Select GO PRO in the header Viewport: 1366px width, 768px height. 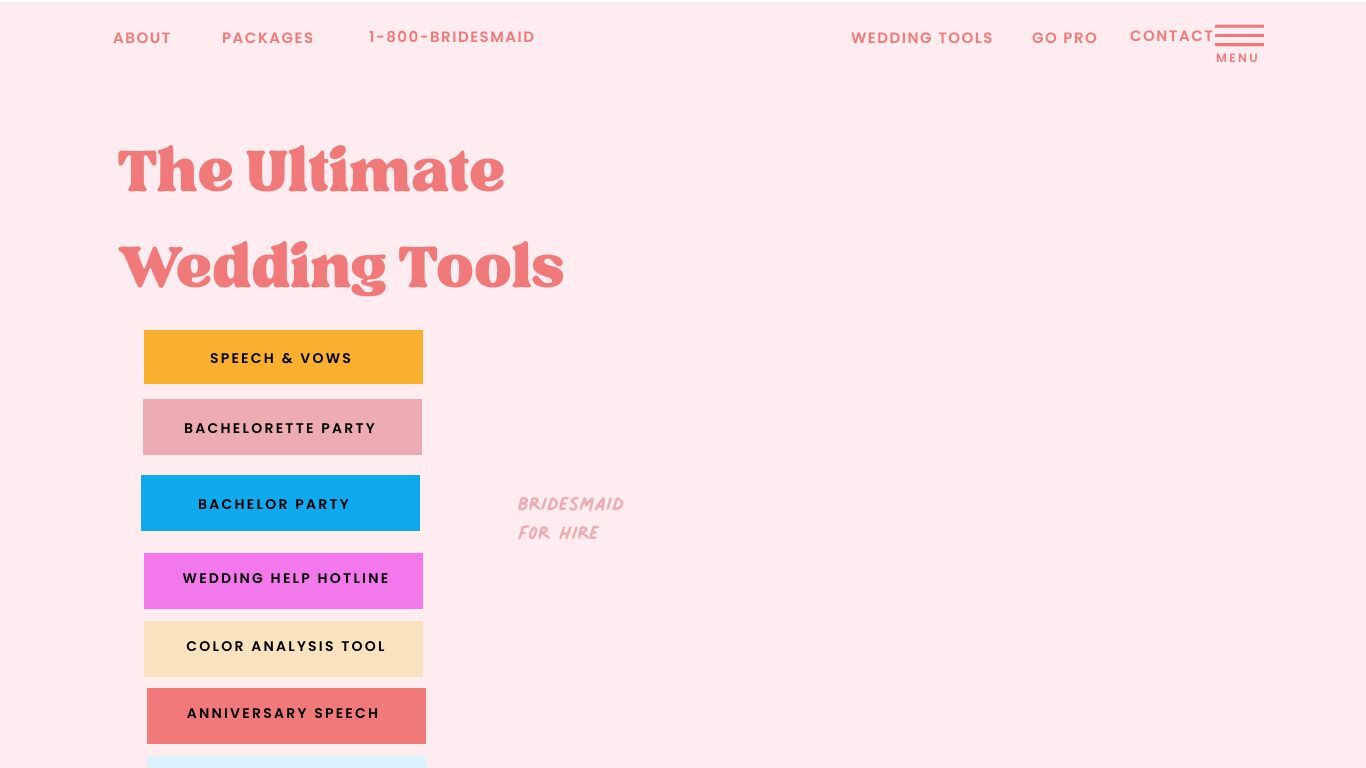click(1065, 38)
